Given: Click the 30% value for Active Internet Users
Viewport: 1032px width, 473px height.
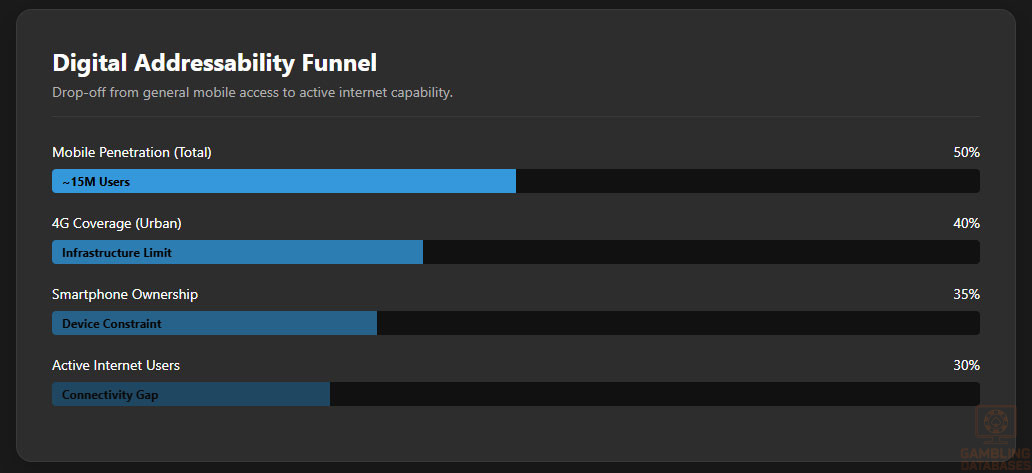Looking at the screenshot, I should [966, 365].
